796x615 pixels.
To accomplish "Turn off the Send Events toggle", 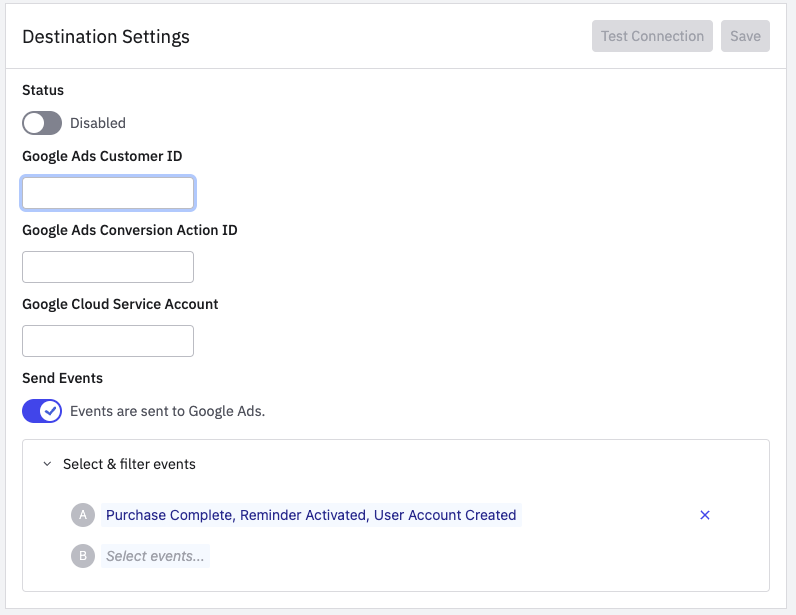I will pos(42,411).
